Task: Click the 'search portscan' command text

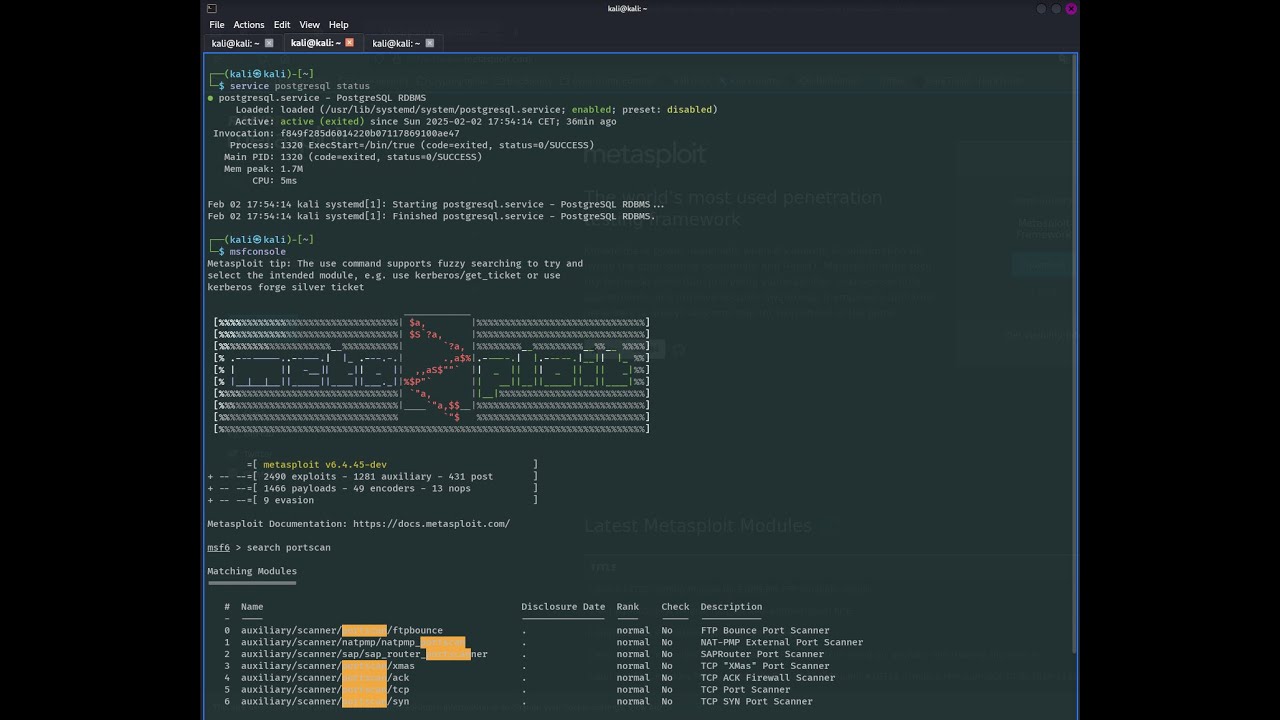Action: 288,548
